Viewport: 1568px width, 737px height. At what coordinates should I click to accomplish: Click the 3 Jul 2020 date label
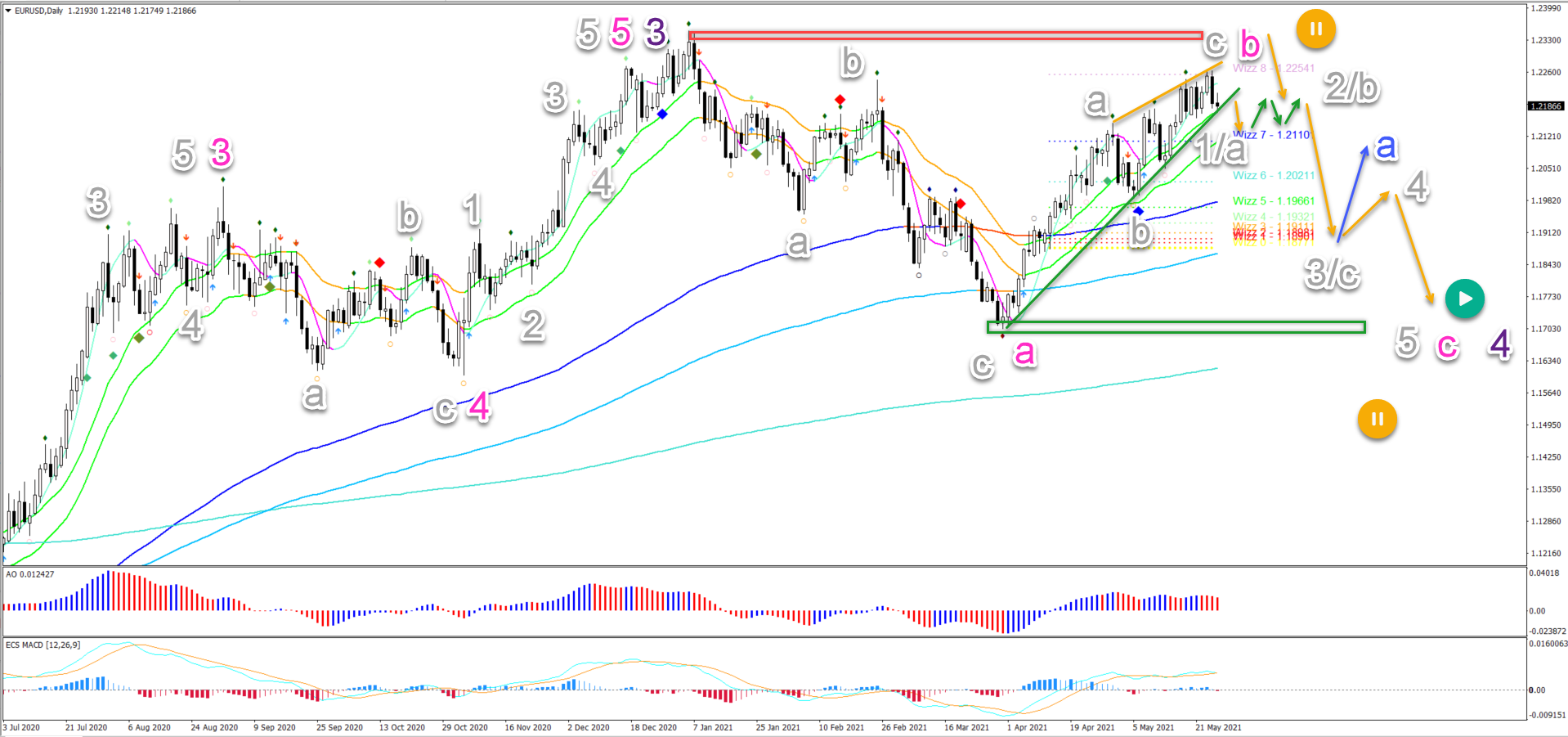[22, 727]
